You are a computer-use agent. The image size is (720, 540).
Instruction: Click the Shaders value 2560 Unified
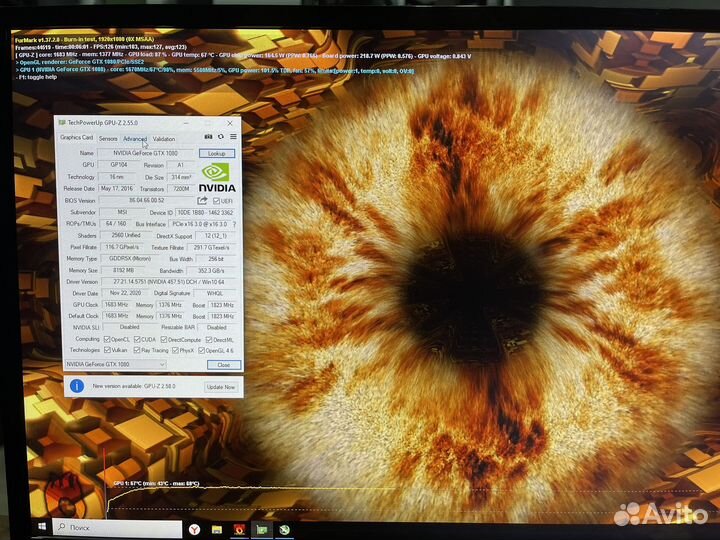point(126,235)
